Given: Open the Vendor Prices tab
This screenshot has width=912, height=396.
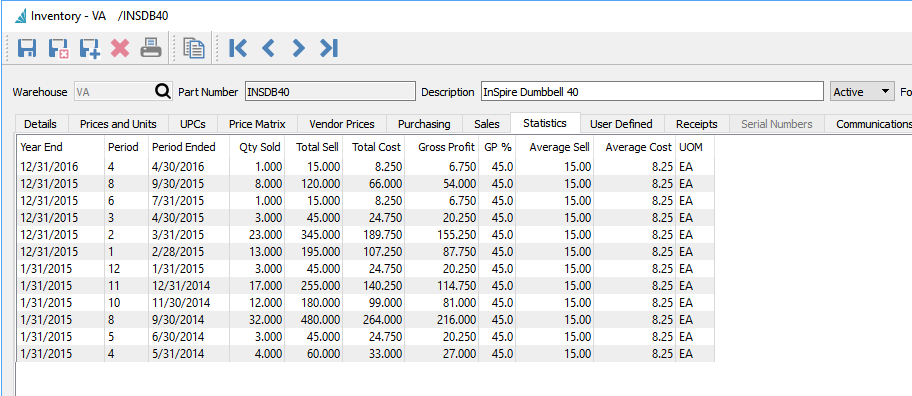Looking at the screenshot, I should (342, 124).
